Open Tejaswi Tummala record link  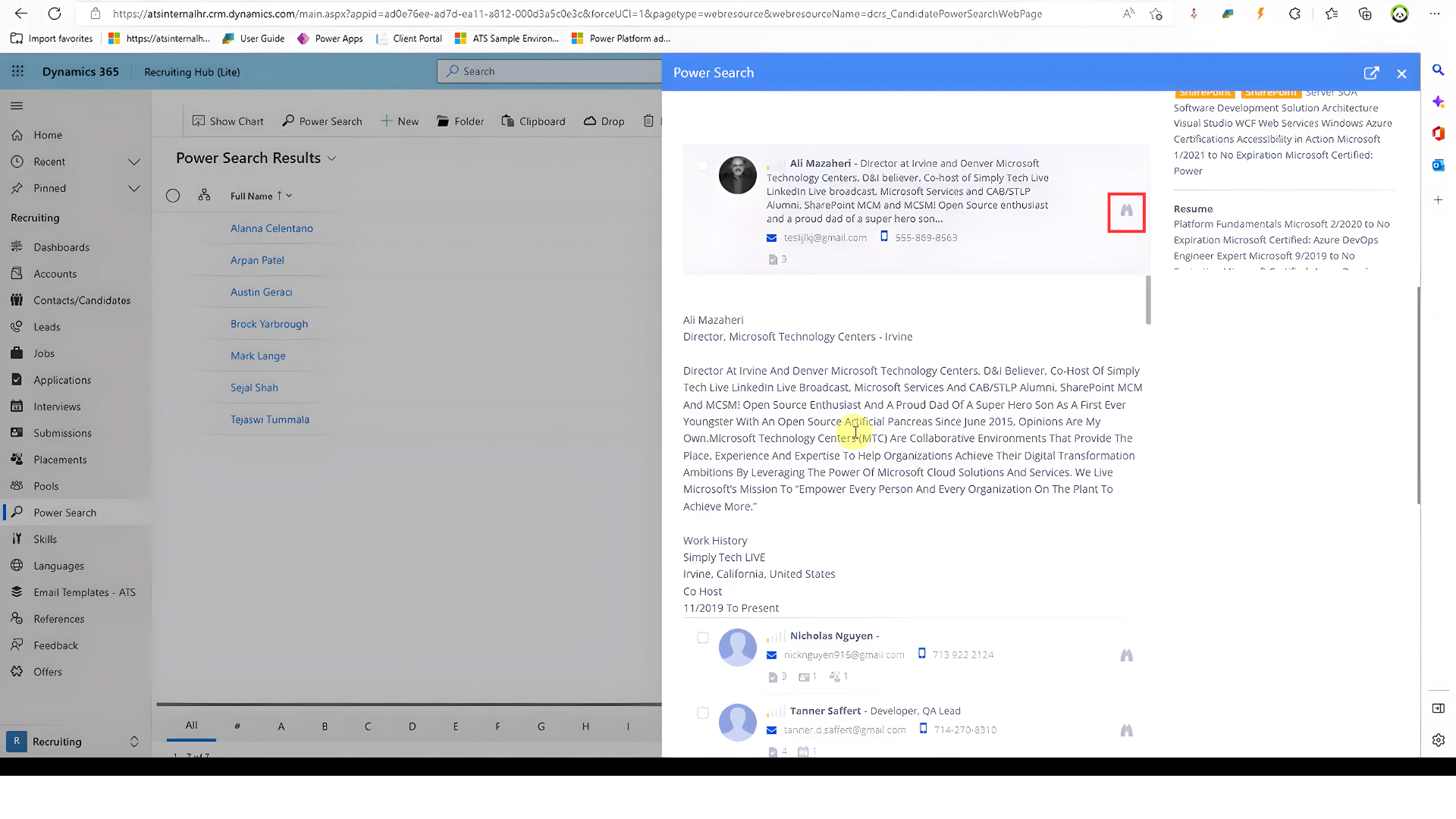pos(270,419)
